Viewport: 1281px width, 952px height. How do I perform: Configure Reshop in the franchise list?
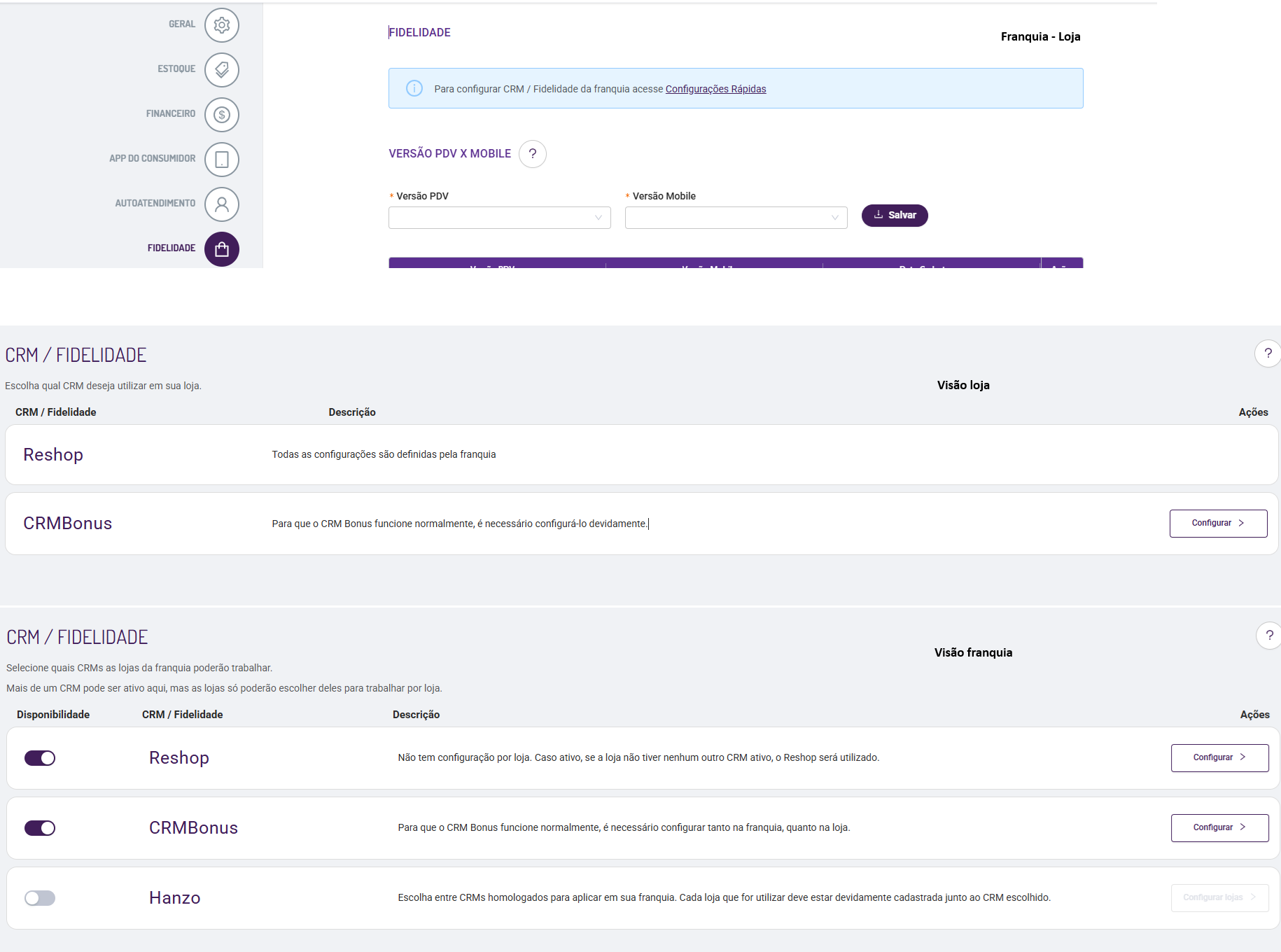click(x=1219, y=758)
